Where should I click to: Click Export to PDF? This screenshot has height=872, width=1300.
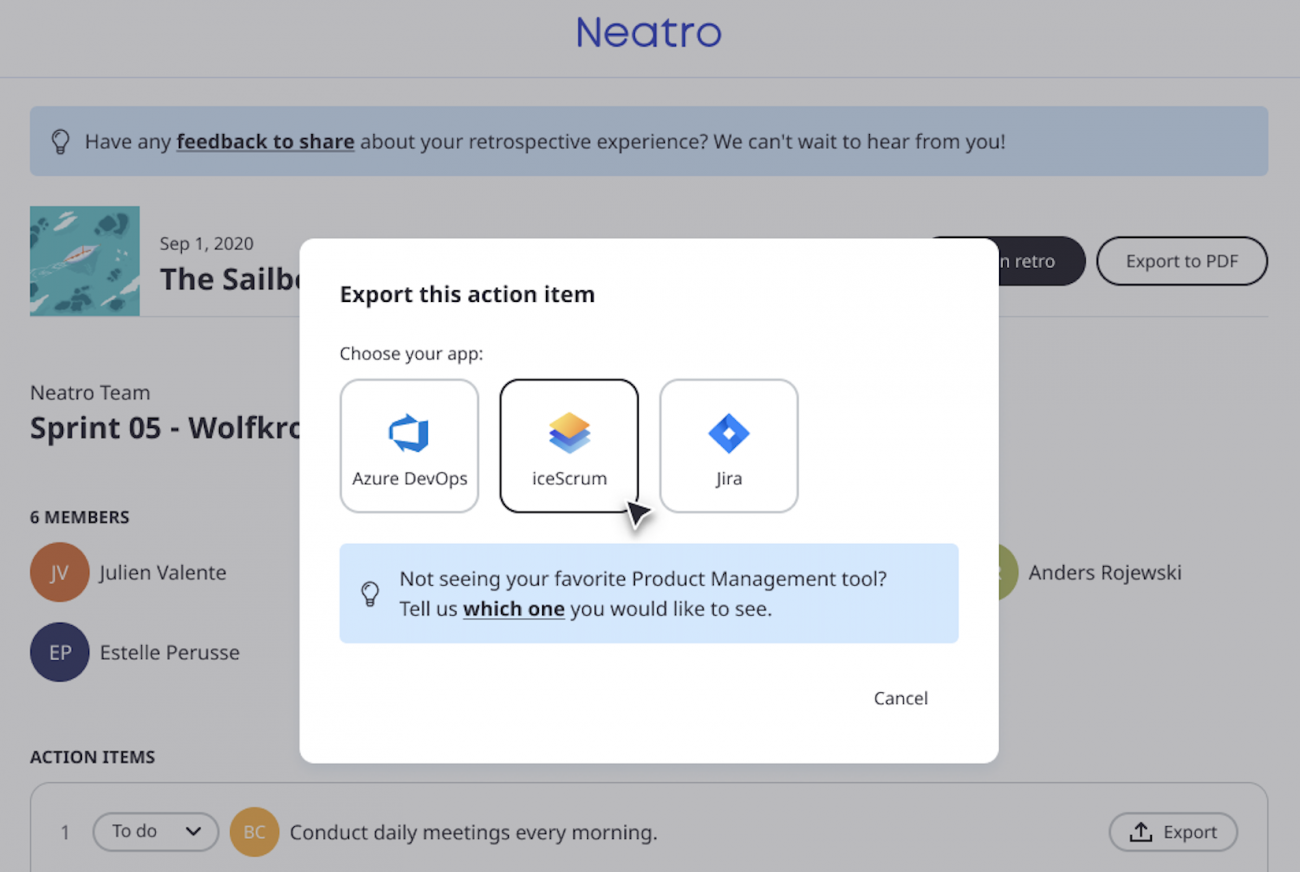coord(1182,261)
